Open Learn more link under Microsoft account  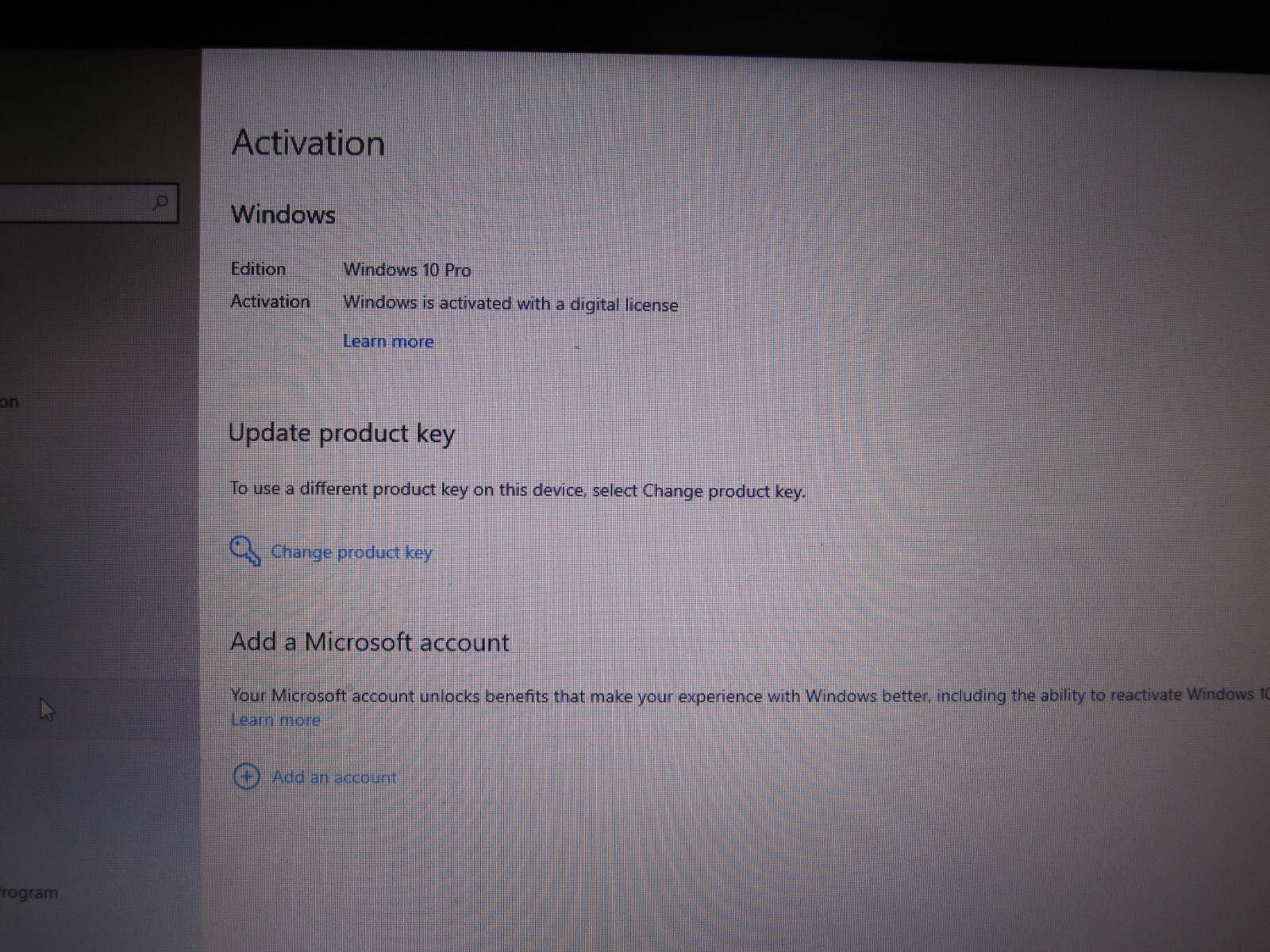275,720
